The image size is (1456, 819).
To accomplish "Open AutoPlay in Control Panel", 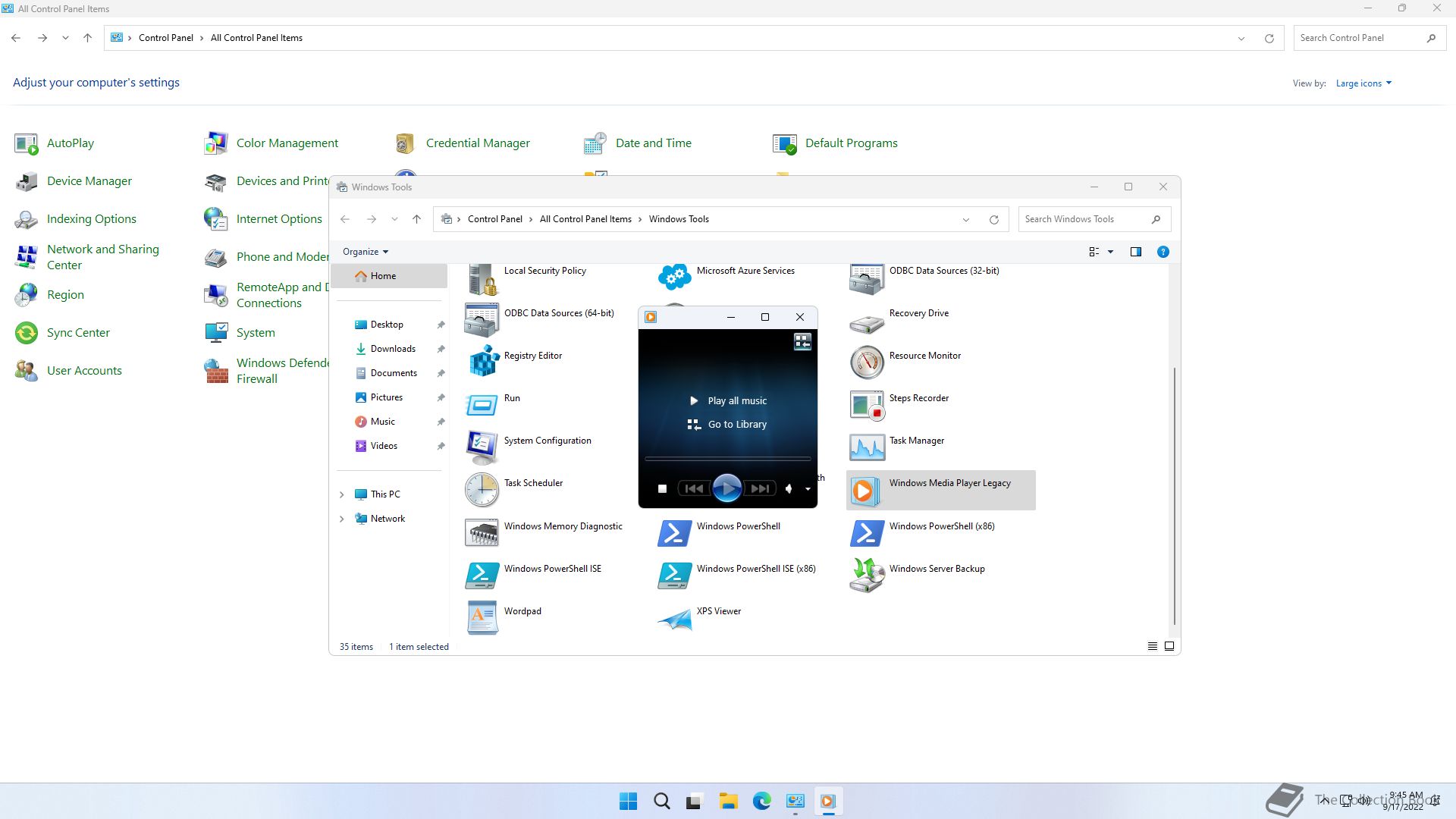I will (x=55, y=143).
